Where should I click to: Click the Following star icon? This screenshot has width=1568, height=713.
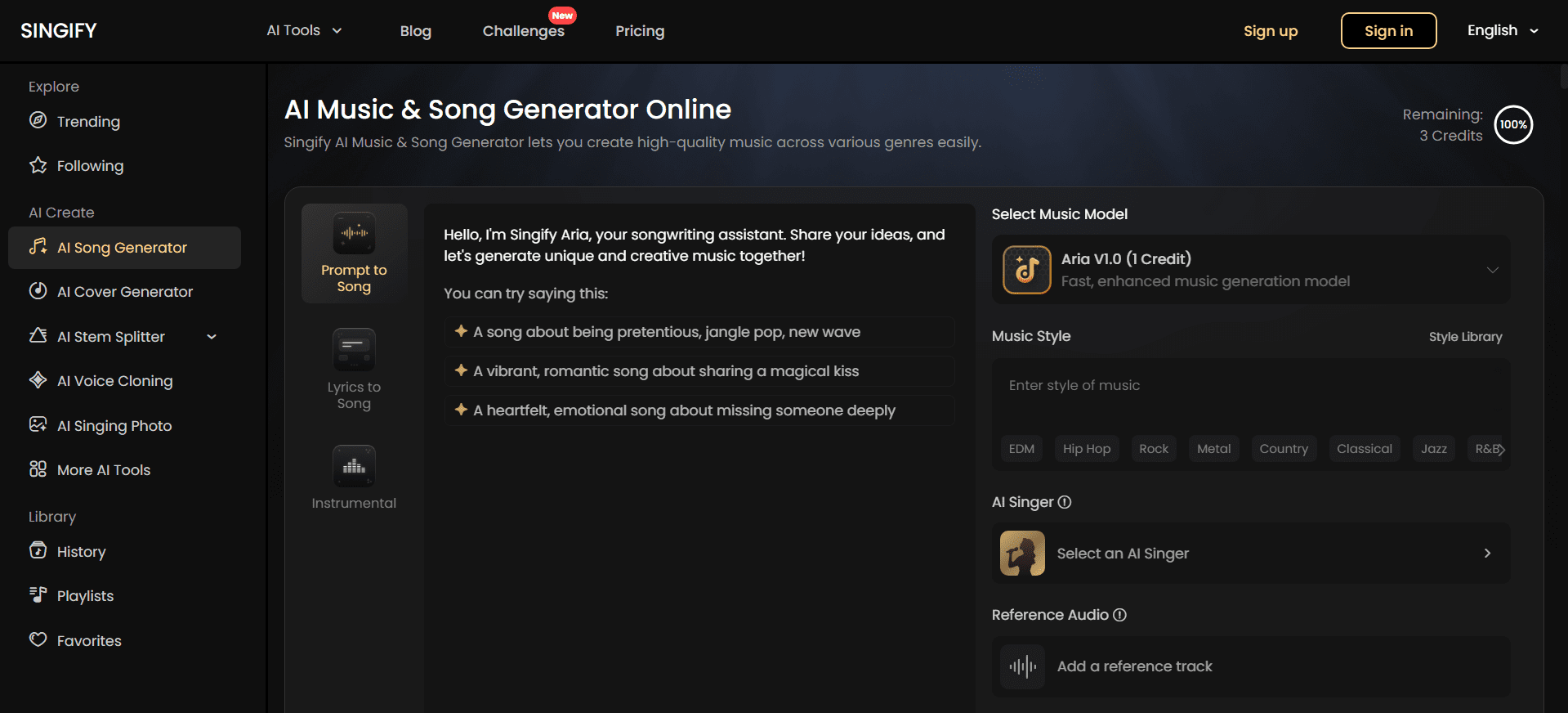point(38,165)
